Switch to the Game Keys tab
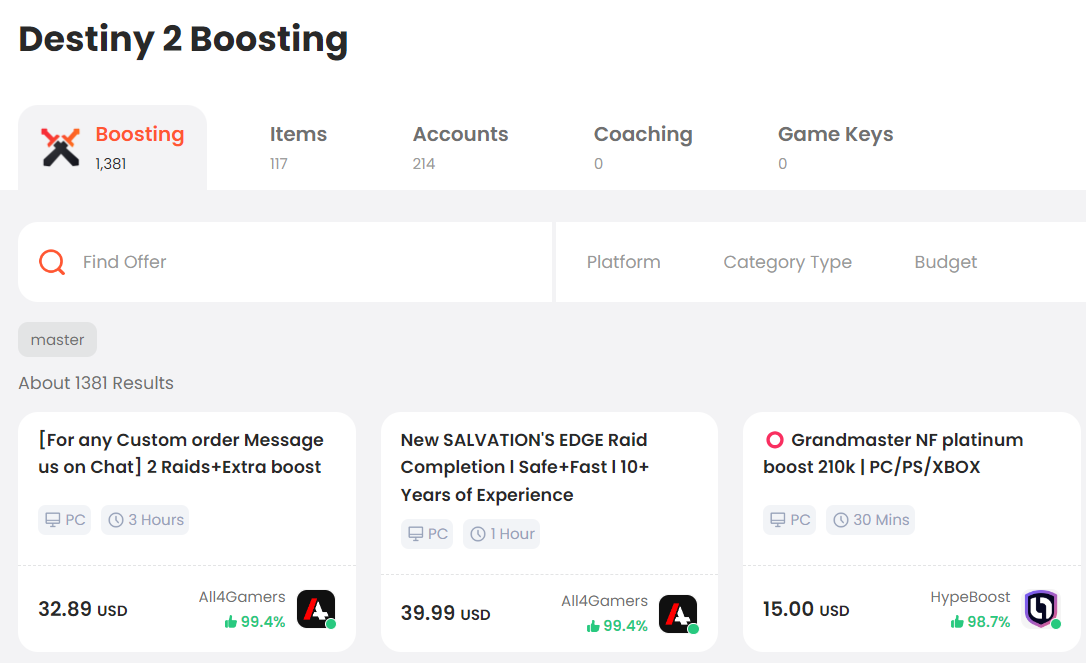The image size is (1086, 663). pyautogui.click(x=835, y=148)
